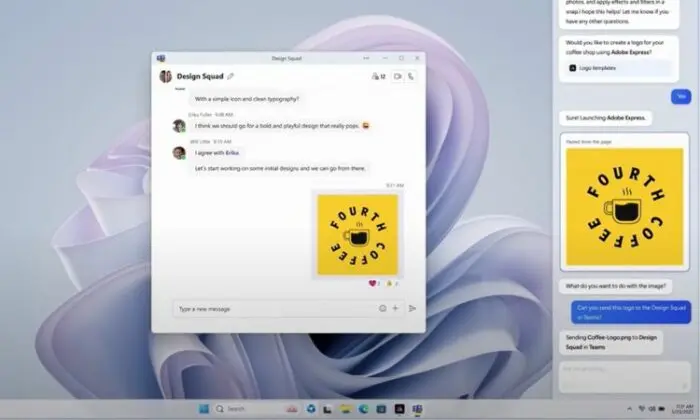This screenshot has height=420, width=700.
Task: Show hidden icons with the tray chevron
Action: [x=629, y=409]
